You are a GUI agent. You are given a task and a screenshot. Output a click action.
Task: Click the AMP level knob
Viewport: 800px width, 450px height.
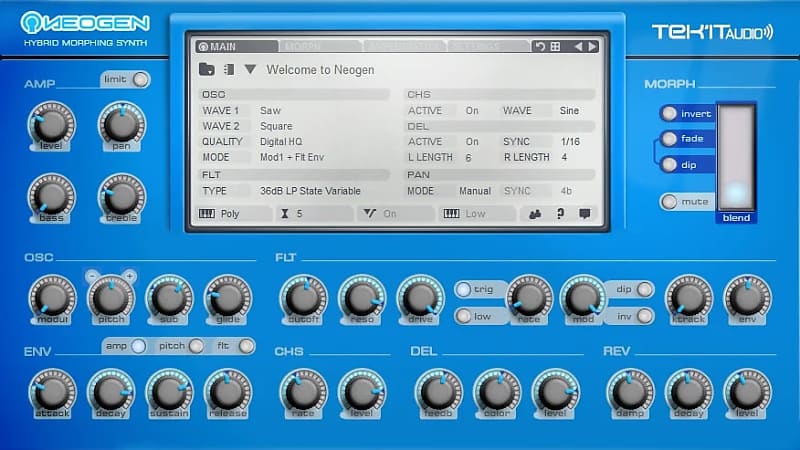point(52,124)
